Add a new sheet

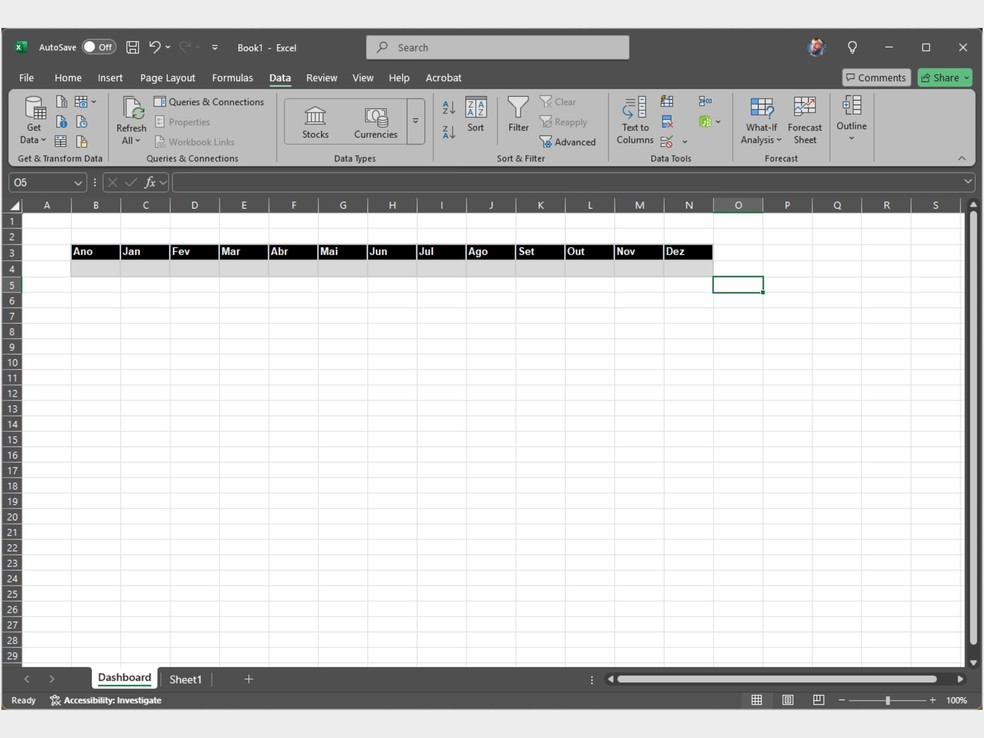[249, 679]
